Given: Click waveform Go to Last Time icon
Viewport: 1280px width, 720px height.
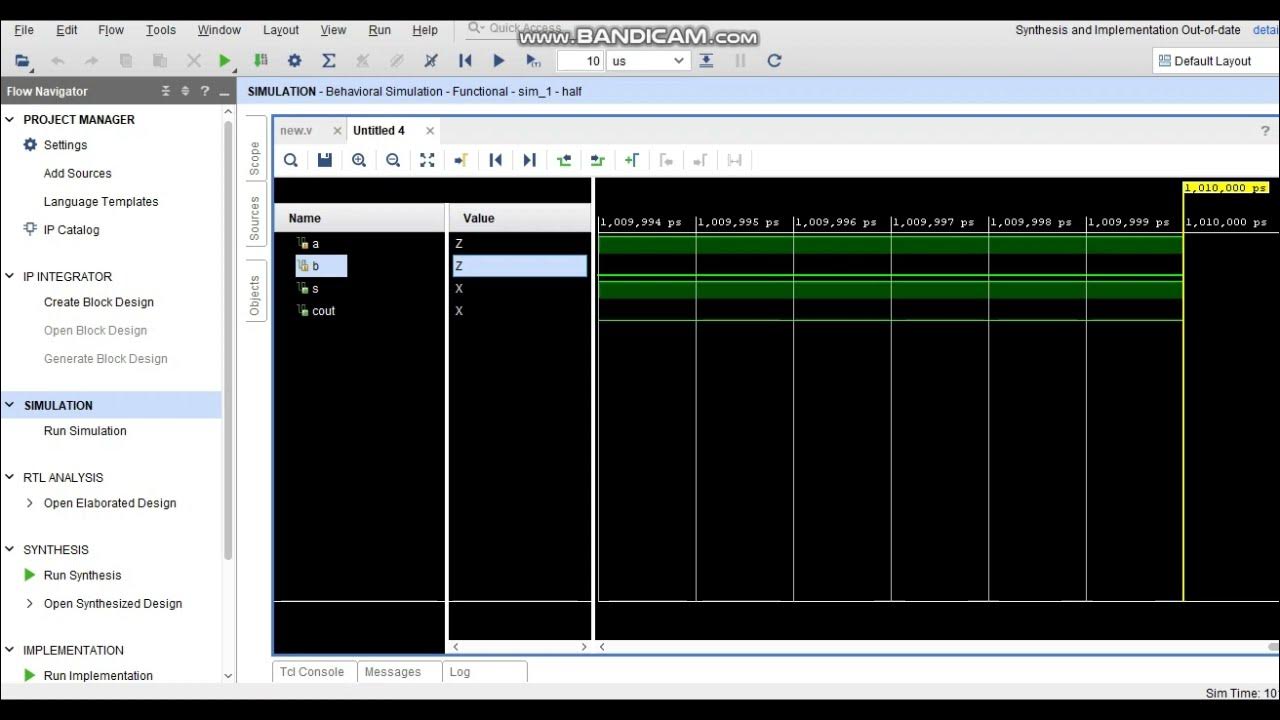Looking at the screenshot, I should (x=530, y=160).
